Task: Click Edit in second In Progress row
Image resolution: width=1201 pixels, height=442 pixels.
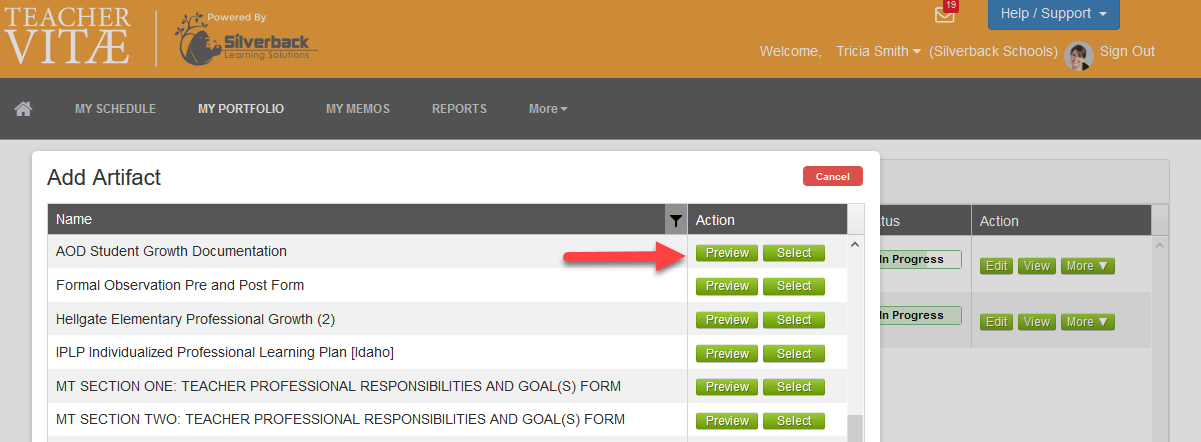Action: (x=996, y=322)
